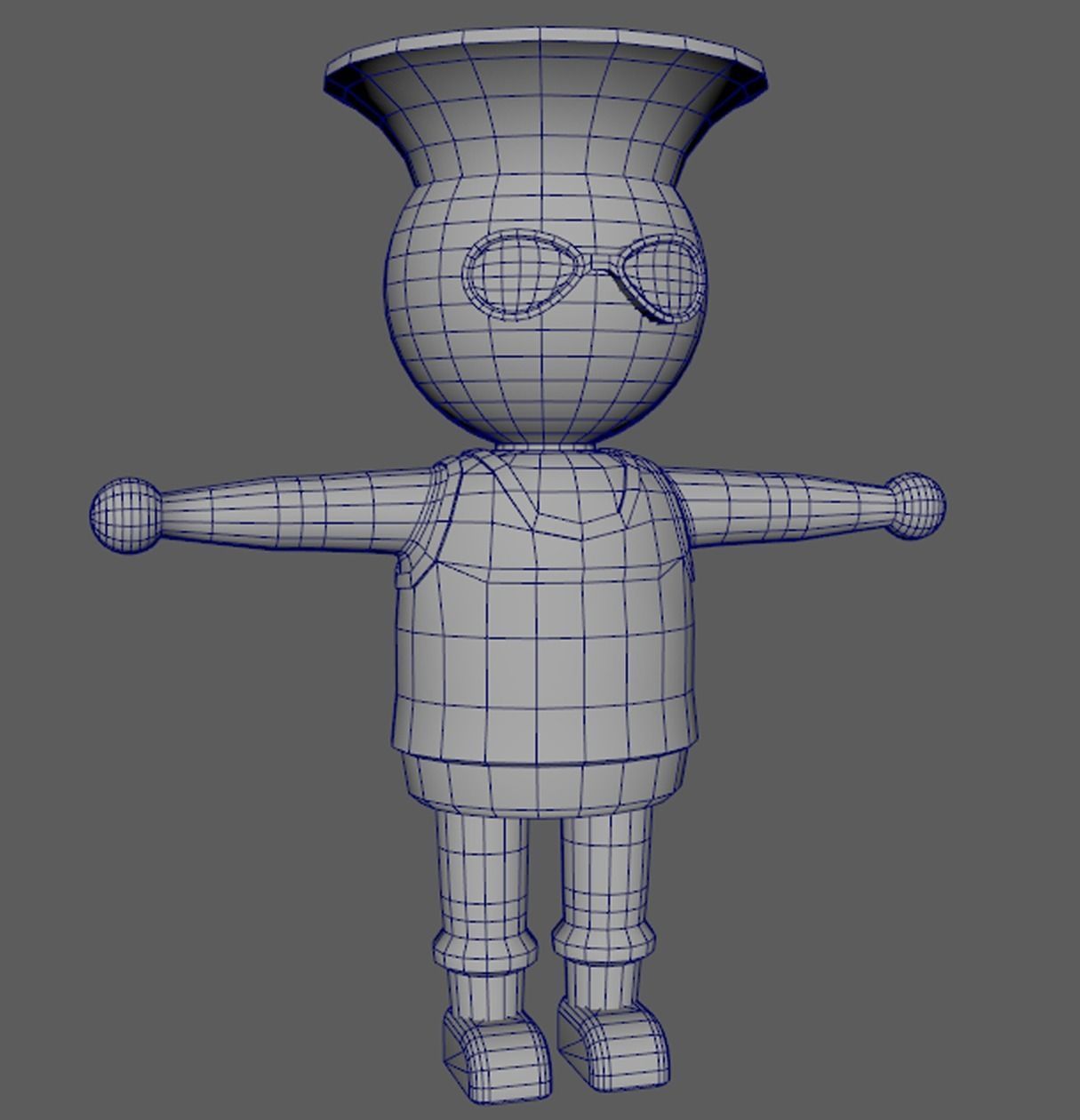
Task: Click the neck ring under the head
Action: [545, 447]
